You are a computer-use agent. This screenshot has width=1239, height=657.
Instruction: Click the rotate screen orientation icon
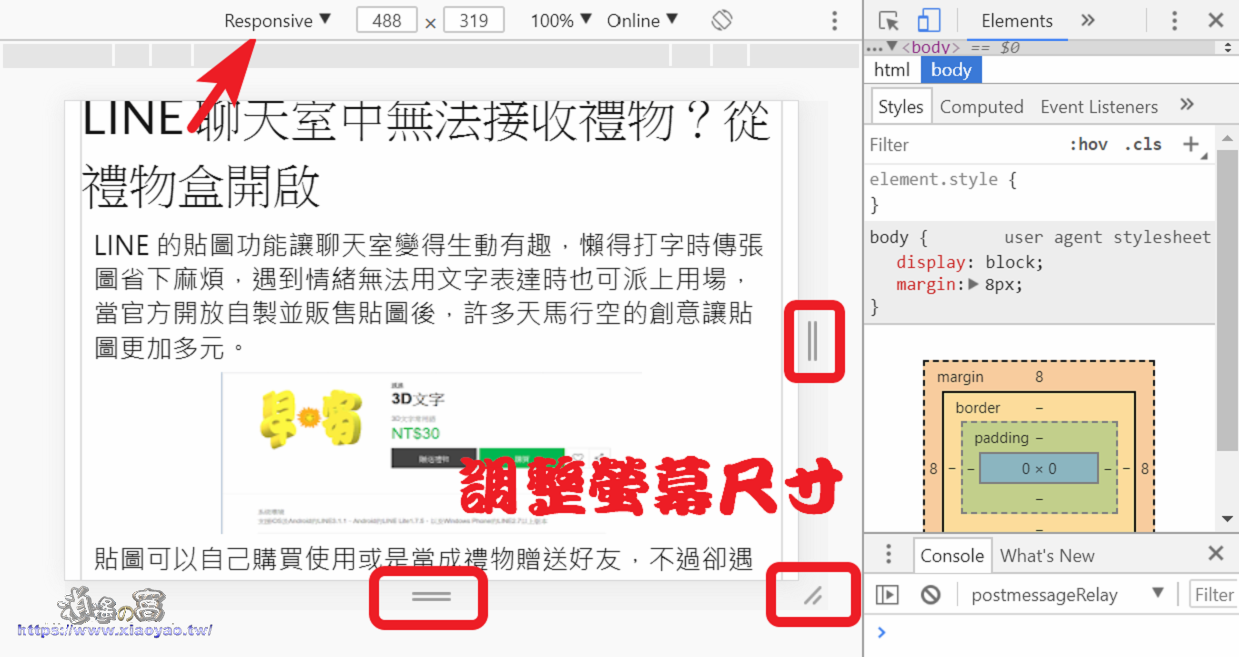(723, 20)
